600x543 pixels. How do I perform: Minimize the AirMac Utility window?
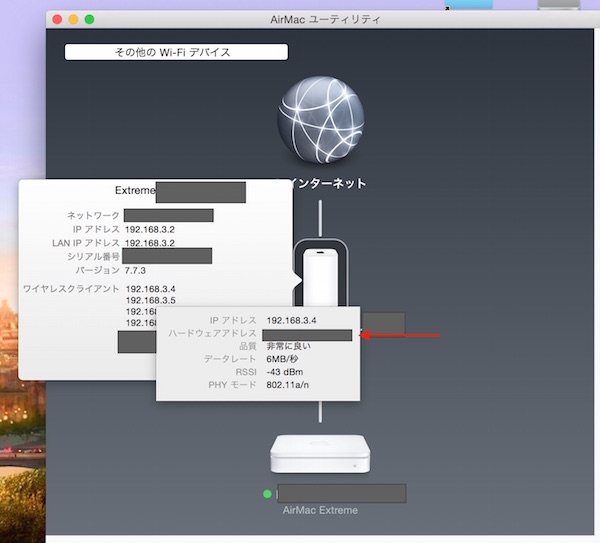72,19
